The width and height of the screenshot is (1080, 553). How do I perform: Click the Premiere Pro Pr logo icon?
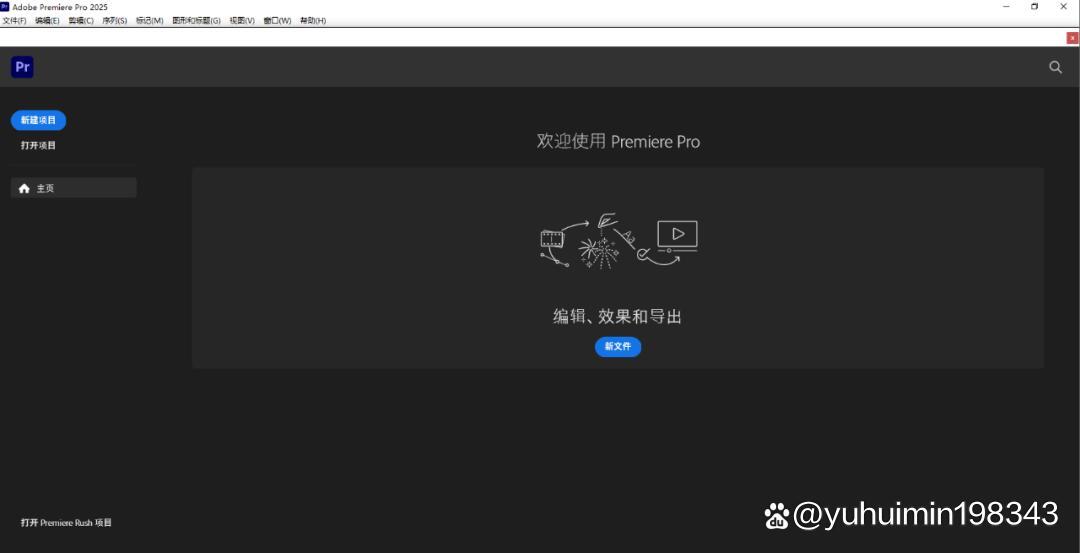point(22,67)
